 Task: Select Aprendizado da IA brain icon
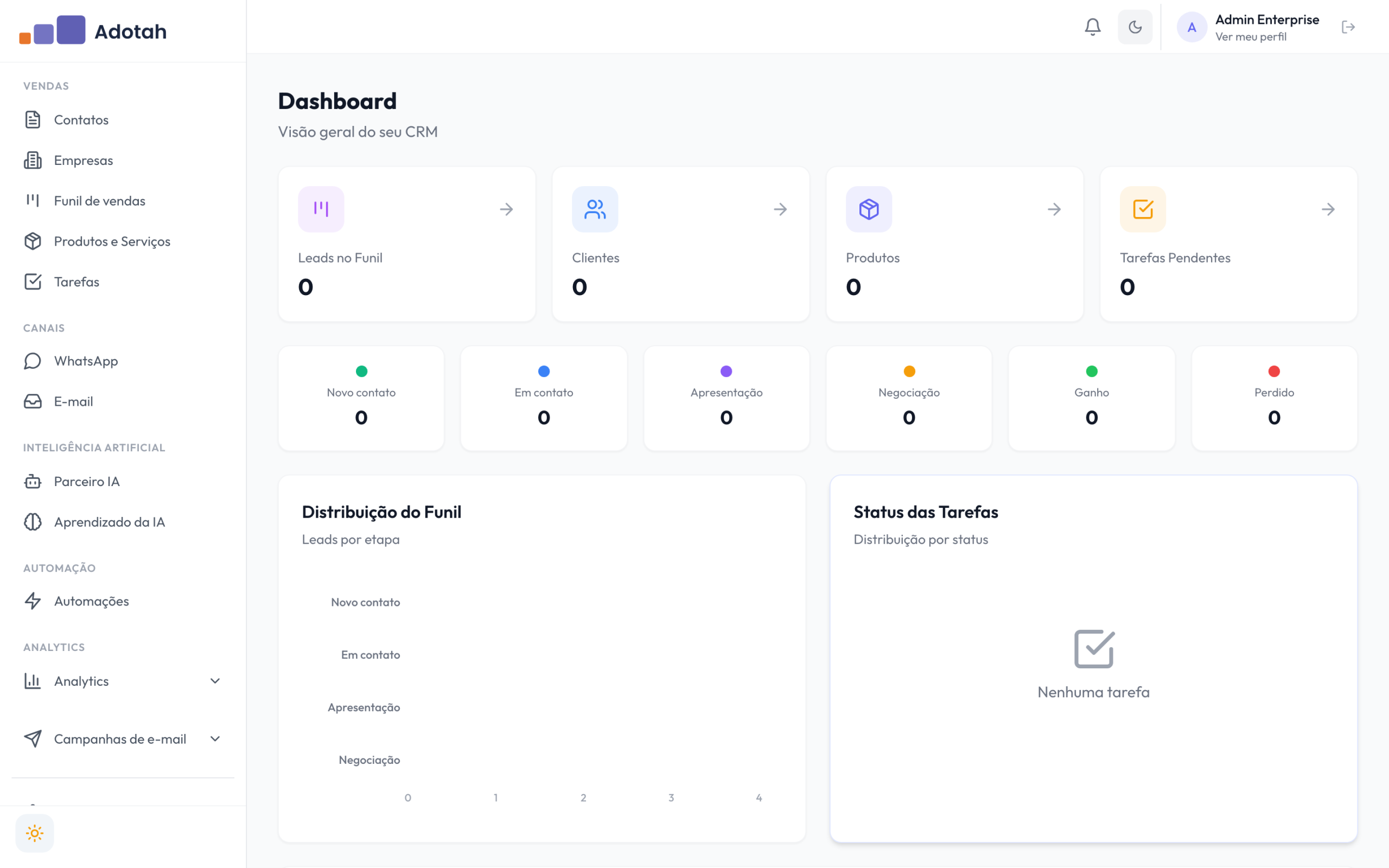click(33, 521)
